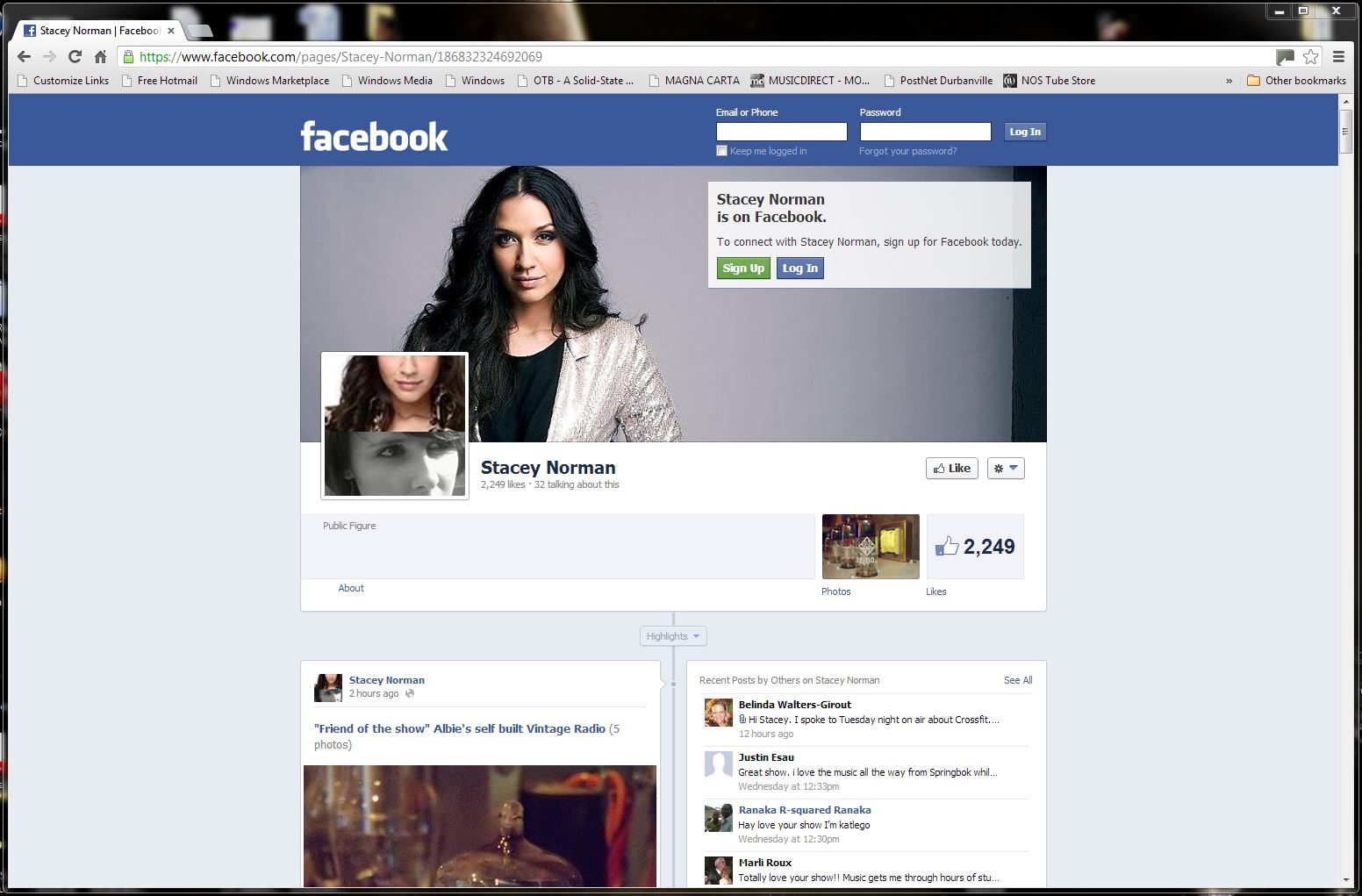The width and height of the screenshot is (1362, 896).
Task: Click the scrollbar down arrow
Action: tap(1346, 880)
